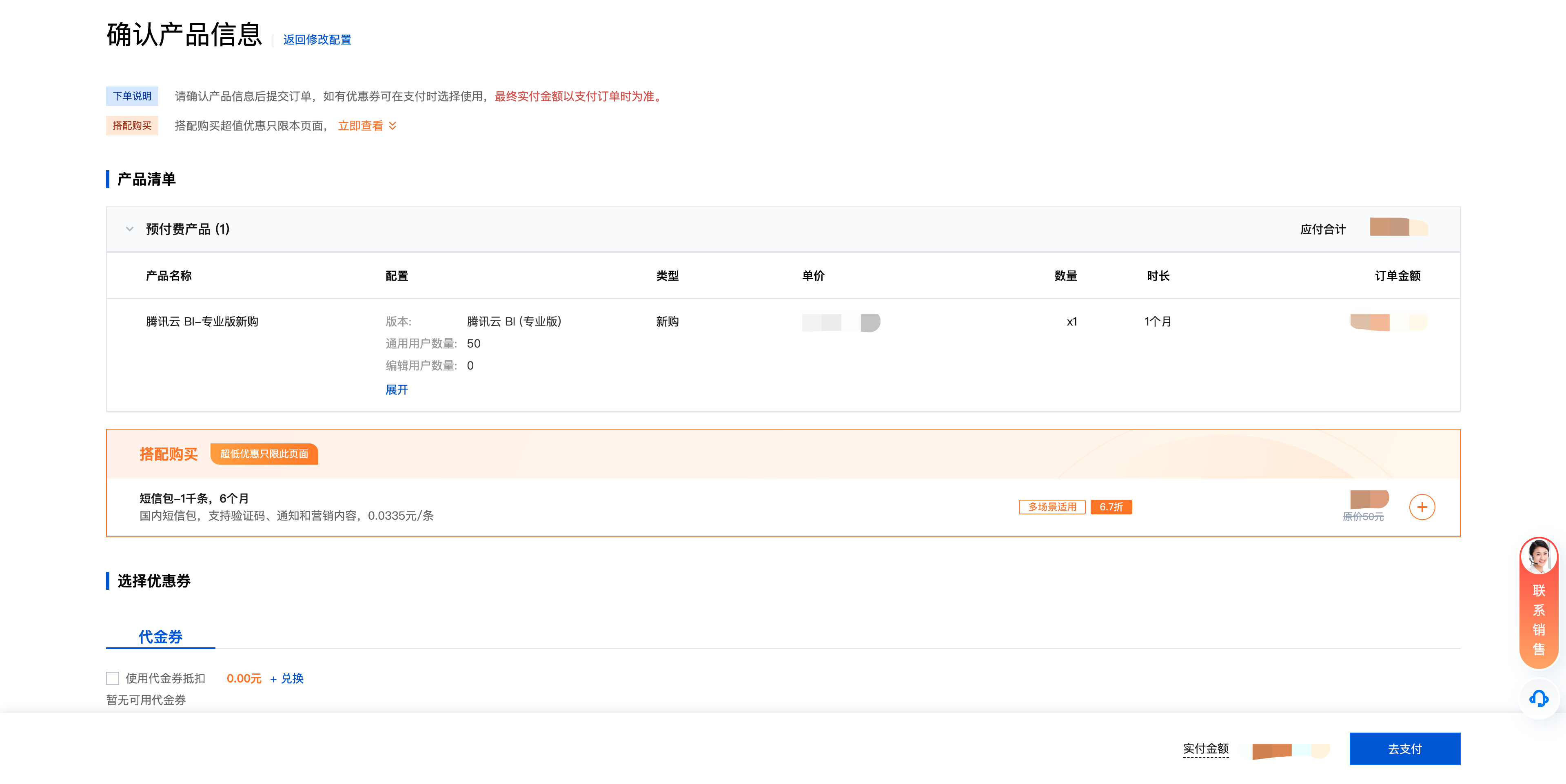
Task: Click the 搭配购买 orange label
Action: [x=132, y=126]
